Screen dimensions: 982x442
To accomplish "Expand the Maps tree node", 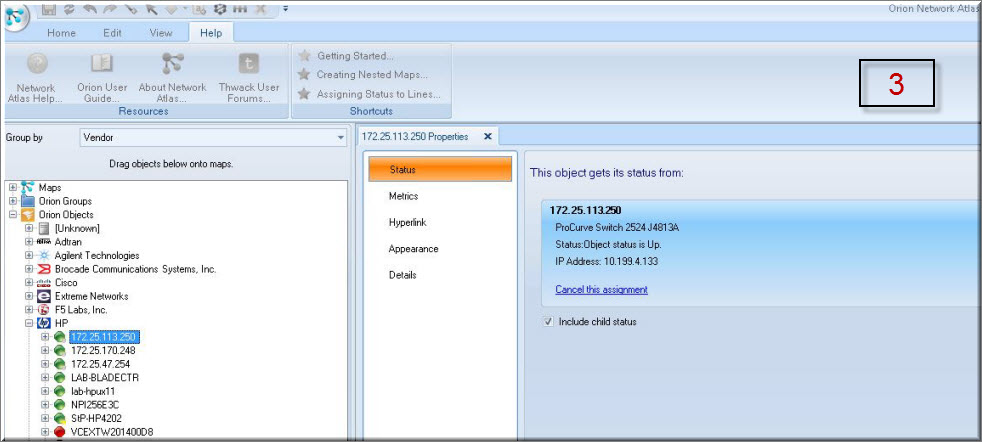I will (x=13, y=187).
